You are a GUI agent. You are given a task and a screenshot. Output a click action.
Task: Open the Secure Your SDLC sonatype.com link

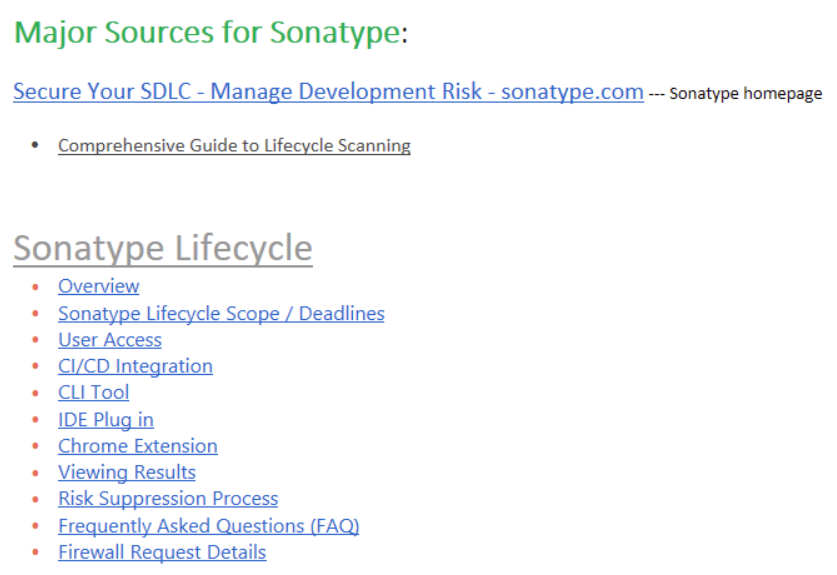pyautogui.click(x=328, y=92)
